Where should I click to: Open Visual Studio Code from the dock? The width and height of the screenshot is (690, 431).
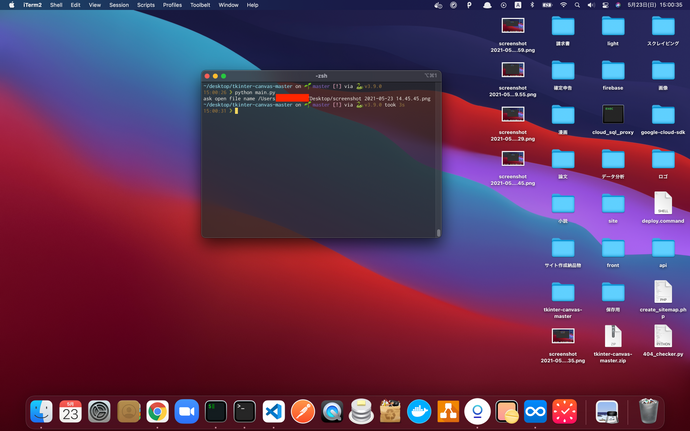(273, 411)
